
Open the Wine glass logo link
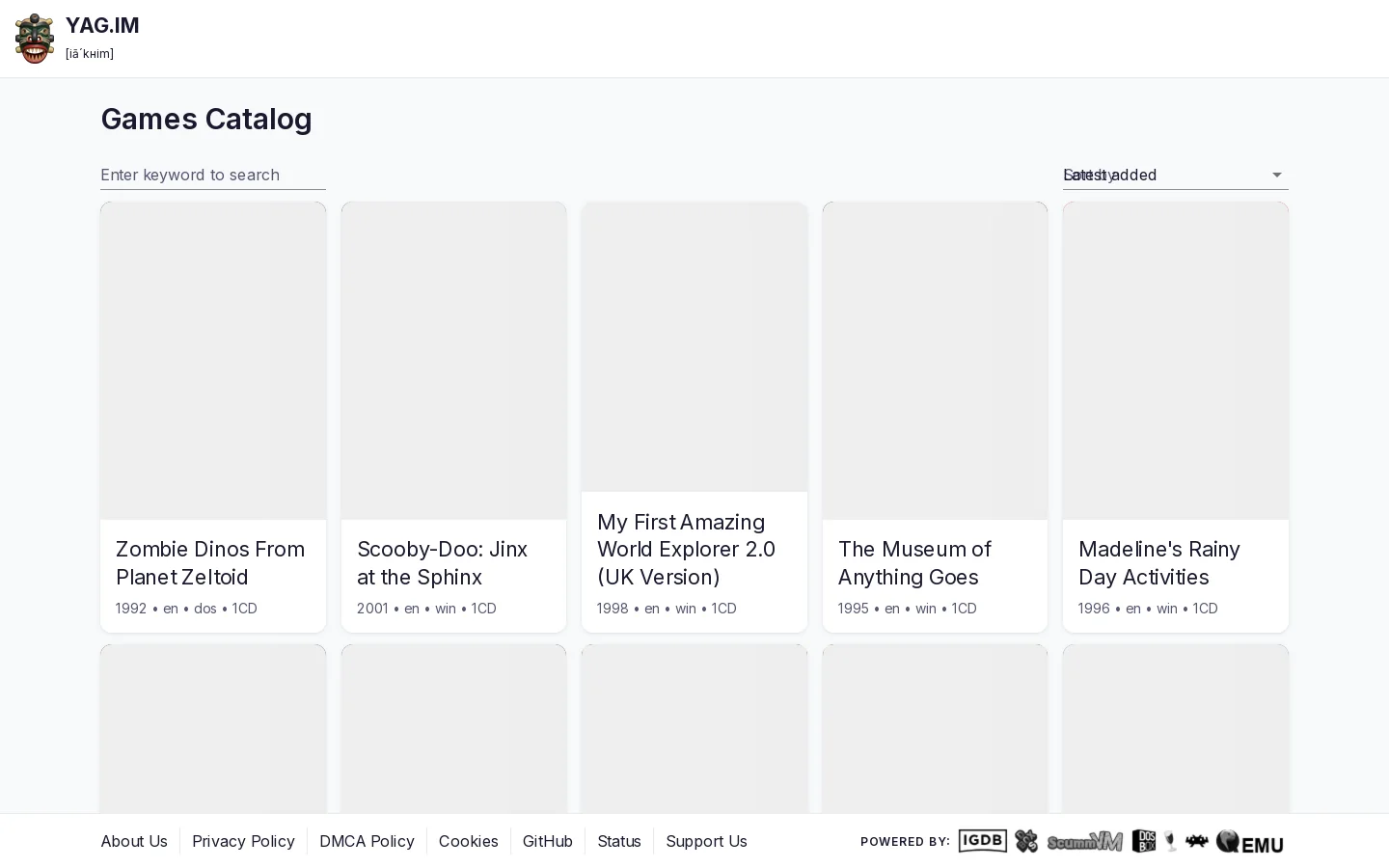pos(1170,841)
